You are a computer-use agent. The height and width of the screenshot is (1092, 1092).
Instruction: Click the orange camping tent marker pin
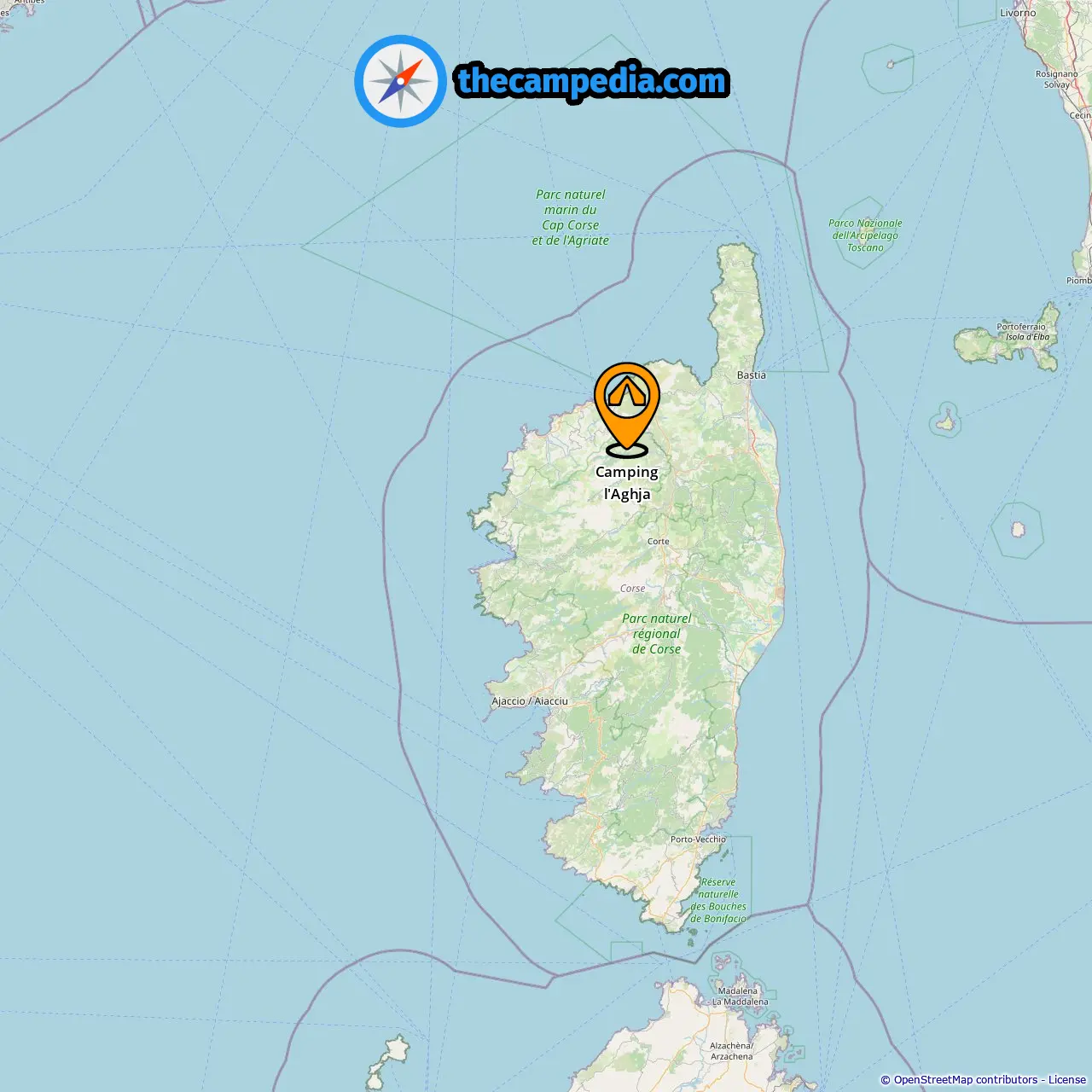coord(627,409)
